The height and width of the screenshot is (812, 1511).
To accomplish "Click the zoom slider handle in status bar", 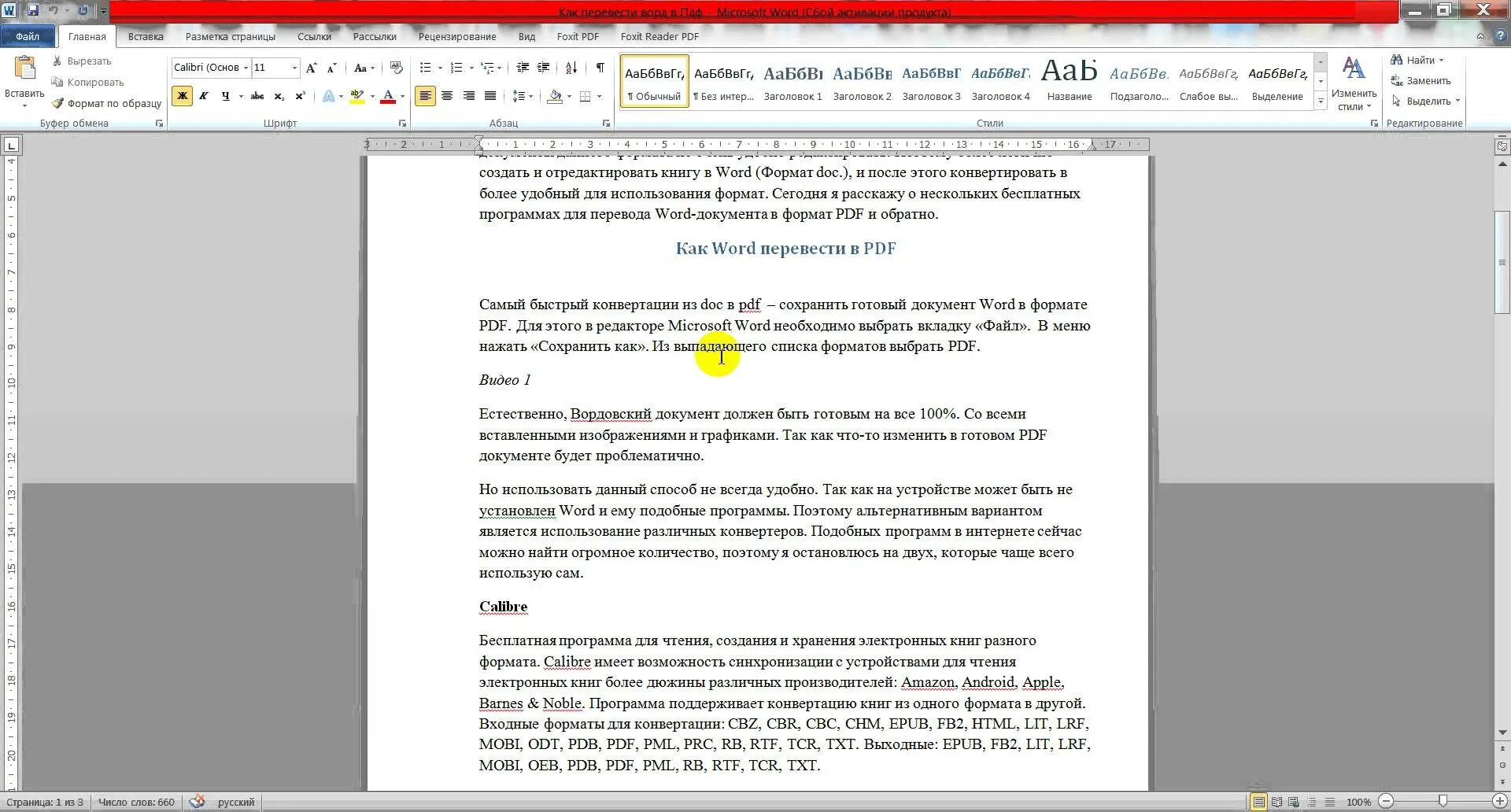I will [1443, 802].
